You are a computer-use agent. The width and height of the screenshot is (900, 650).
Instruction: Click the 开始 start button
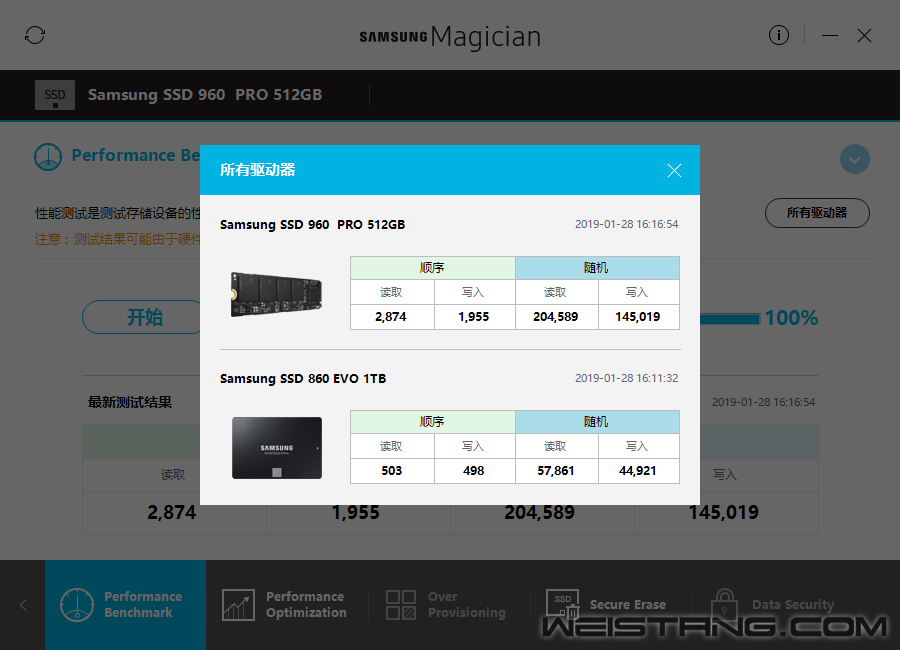point(143,317)
